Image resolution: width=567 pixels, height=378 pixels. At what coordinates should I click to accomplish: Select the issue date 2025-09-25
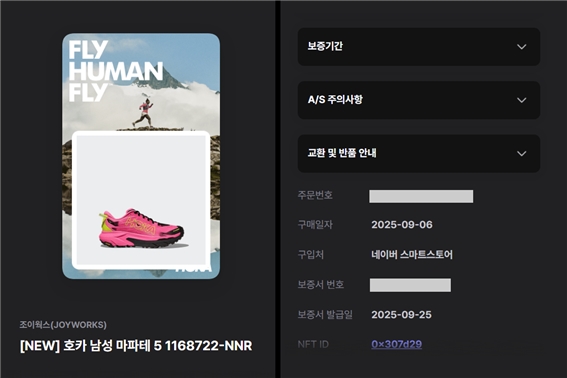(x=401, y=315)
